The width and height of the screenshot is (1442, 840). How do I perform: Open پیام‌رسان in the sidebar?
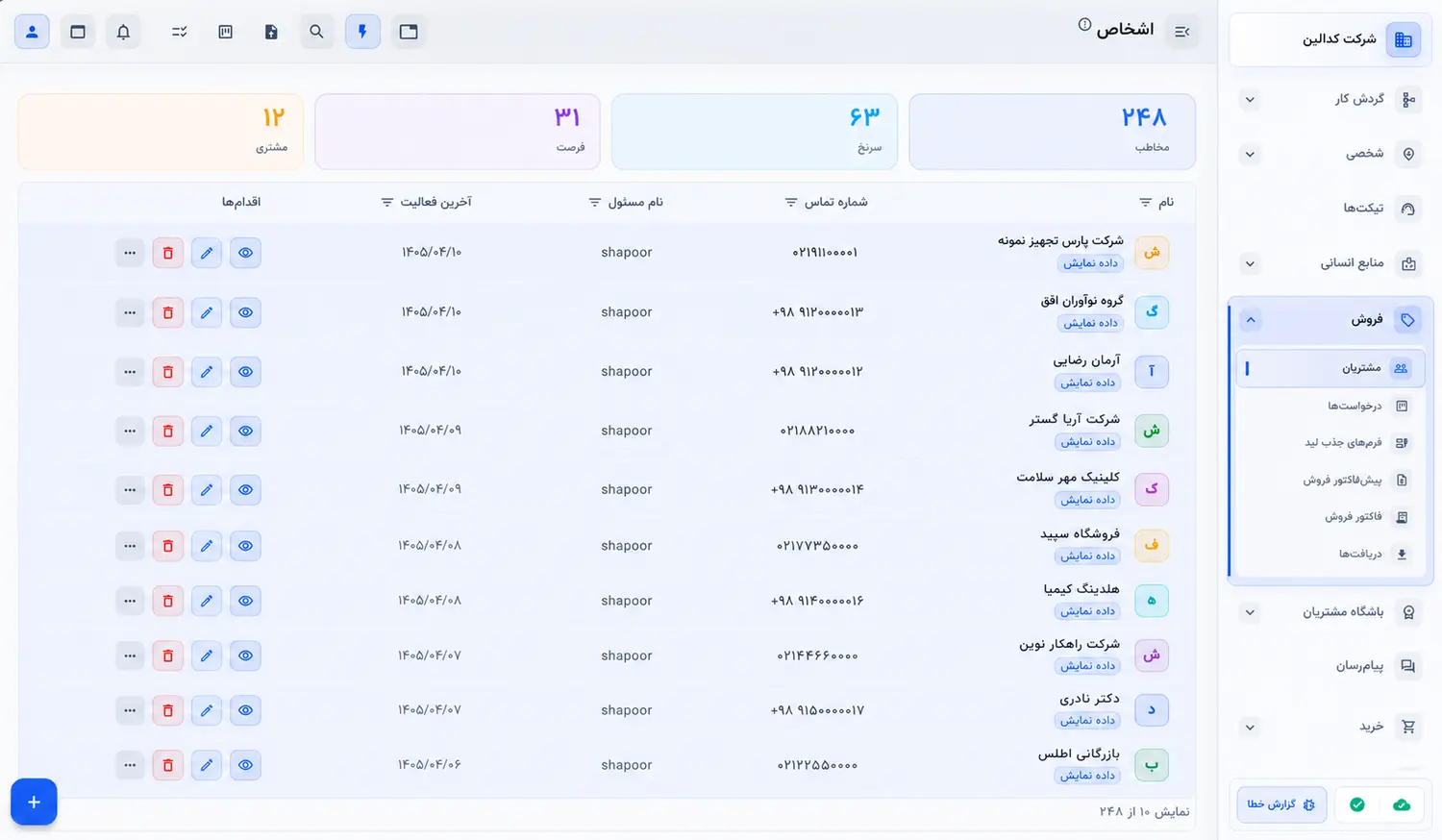point(1329,666)
